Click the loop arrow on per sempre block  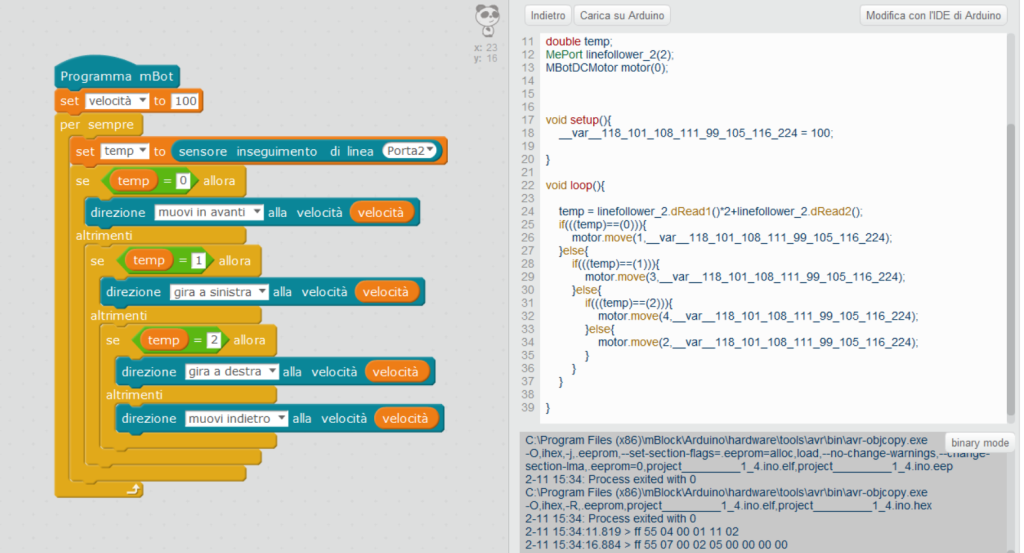(133, 489)
